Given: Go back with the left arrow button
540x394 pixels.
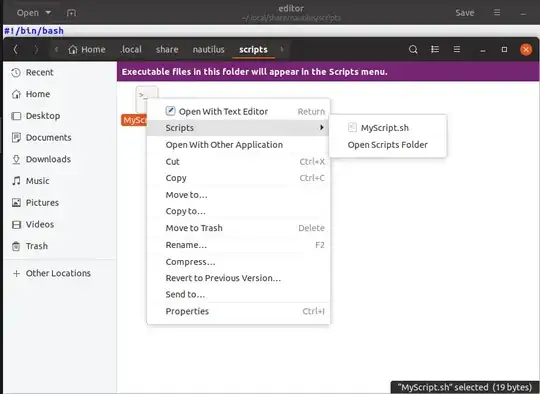Looking at the screenshot, I should pos(15,50).
